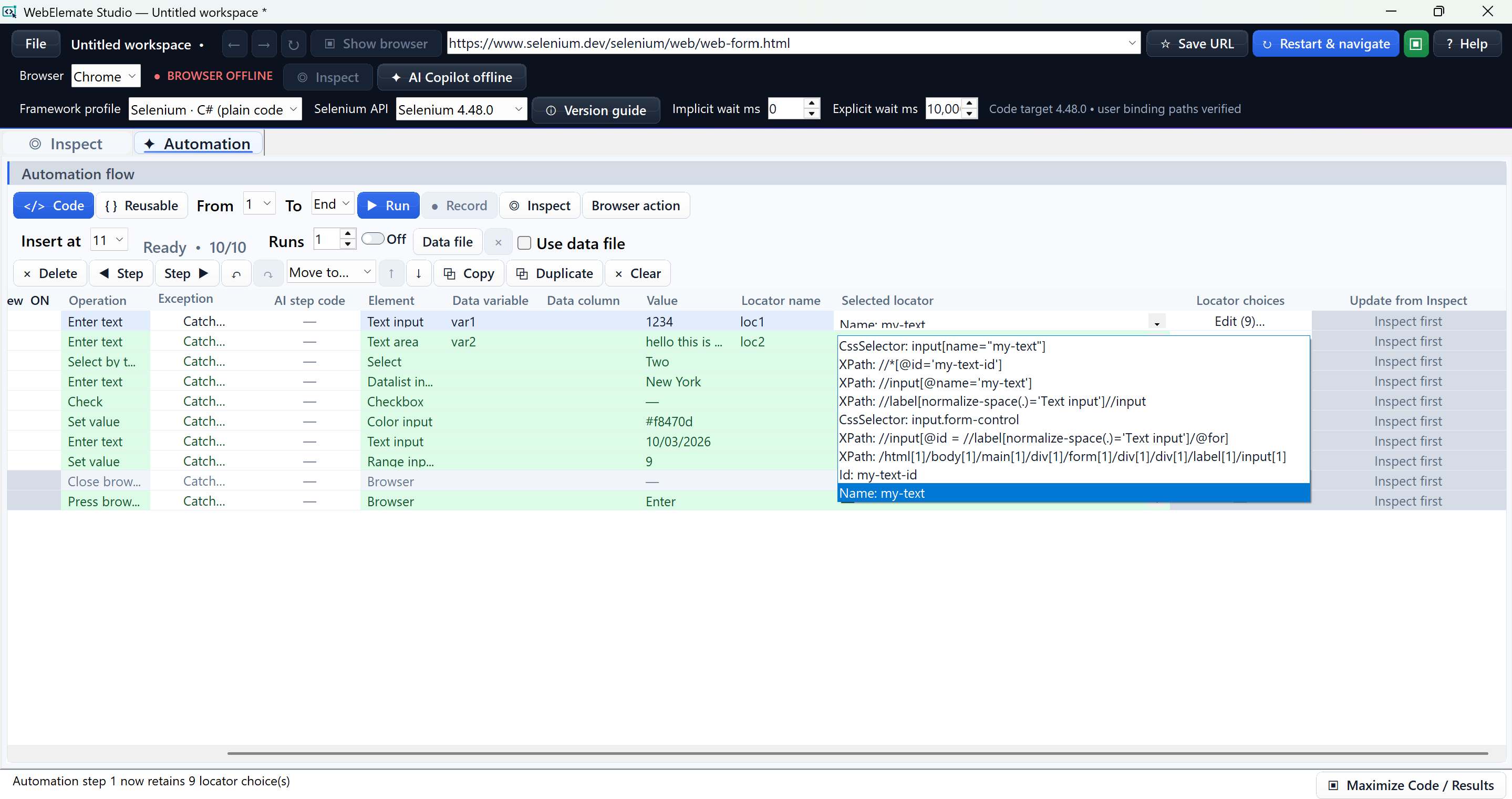The width and height of the screenshot is (1512, 799).
Task: Step forward with right triangle button
Action: [x=187, y=273]
